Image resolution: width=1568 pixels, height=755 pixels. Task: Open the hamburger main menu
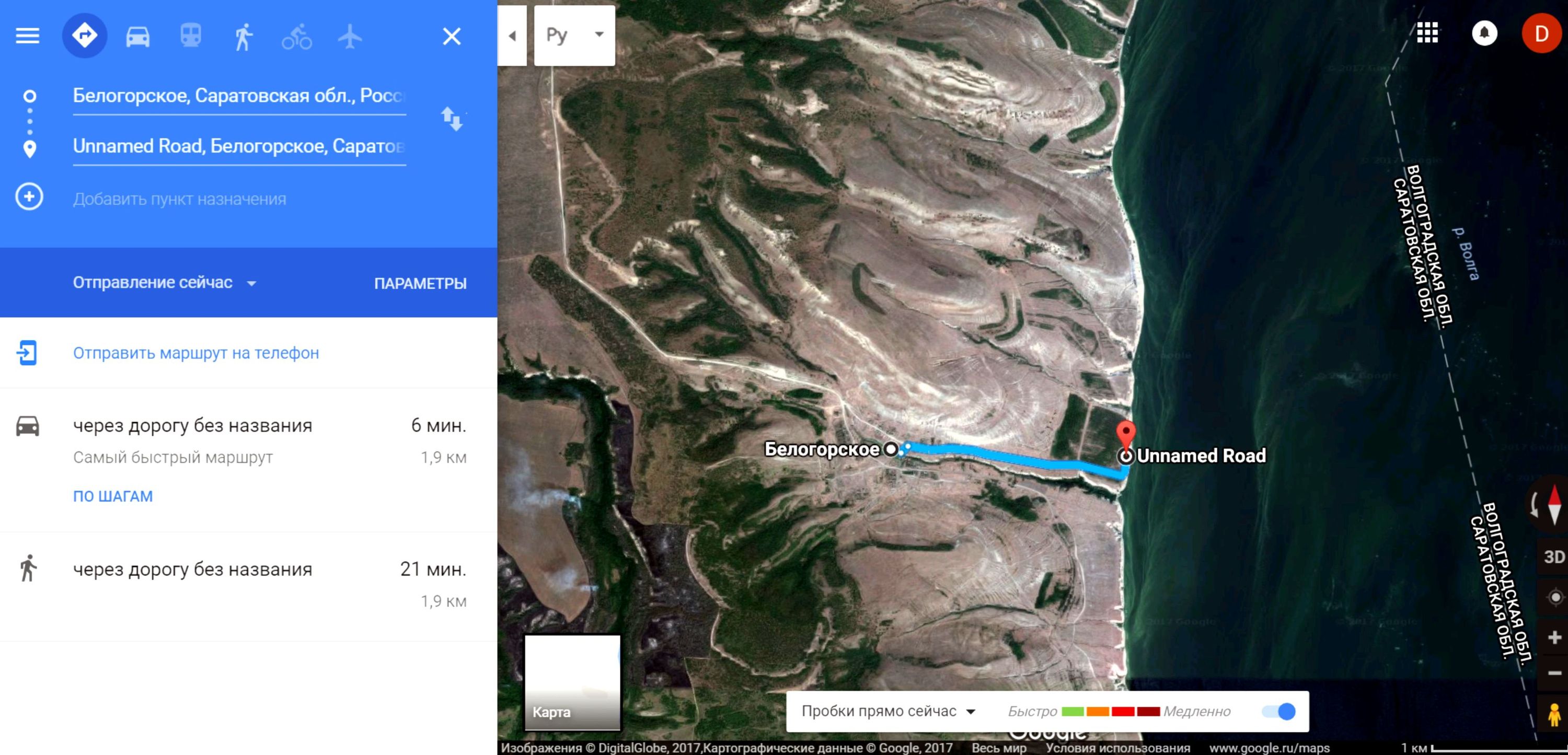(27, 36)
